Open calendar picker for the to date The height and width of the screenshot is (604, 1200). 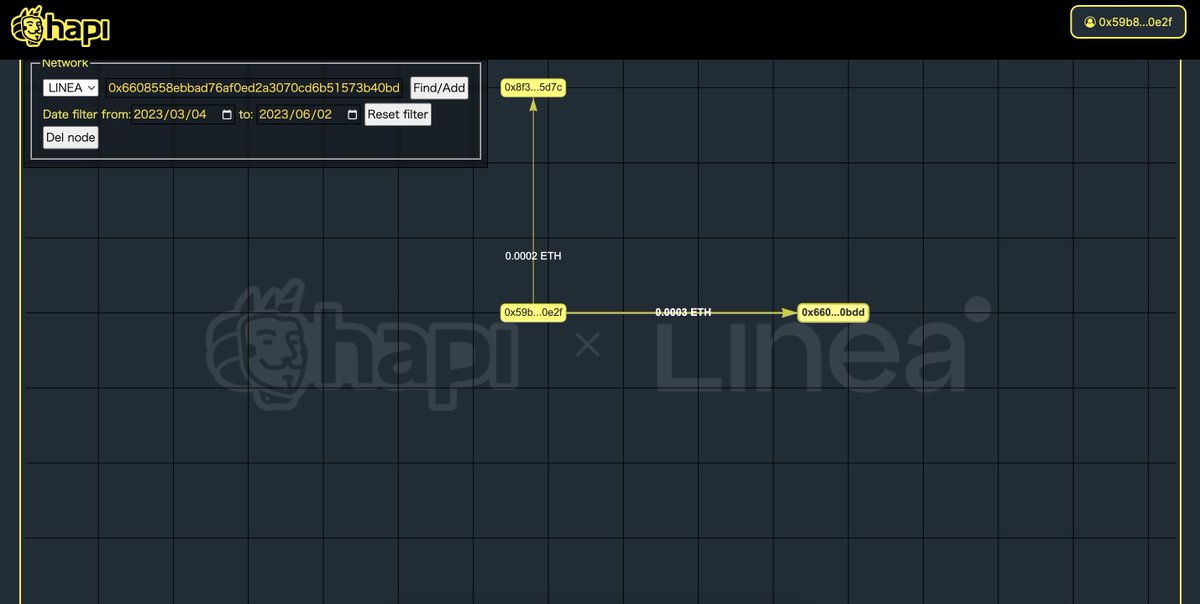click(352, 115)
